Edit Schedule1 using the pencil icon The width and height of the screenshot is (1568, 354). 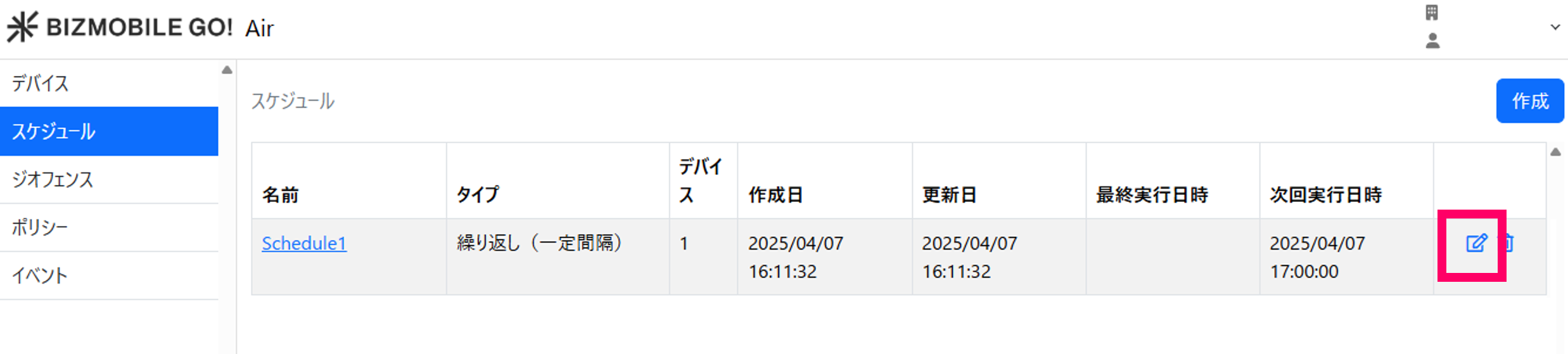click(1476, 243)
